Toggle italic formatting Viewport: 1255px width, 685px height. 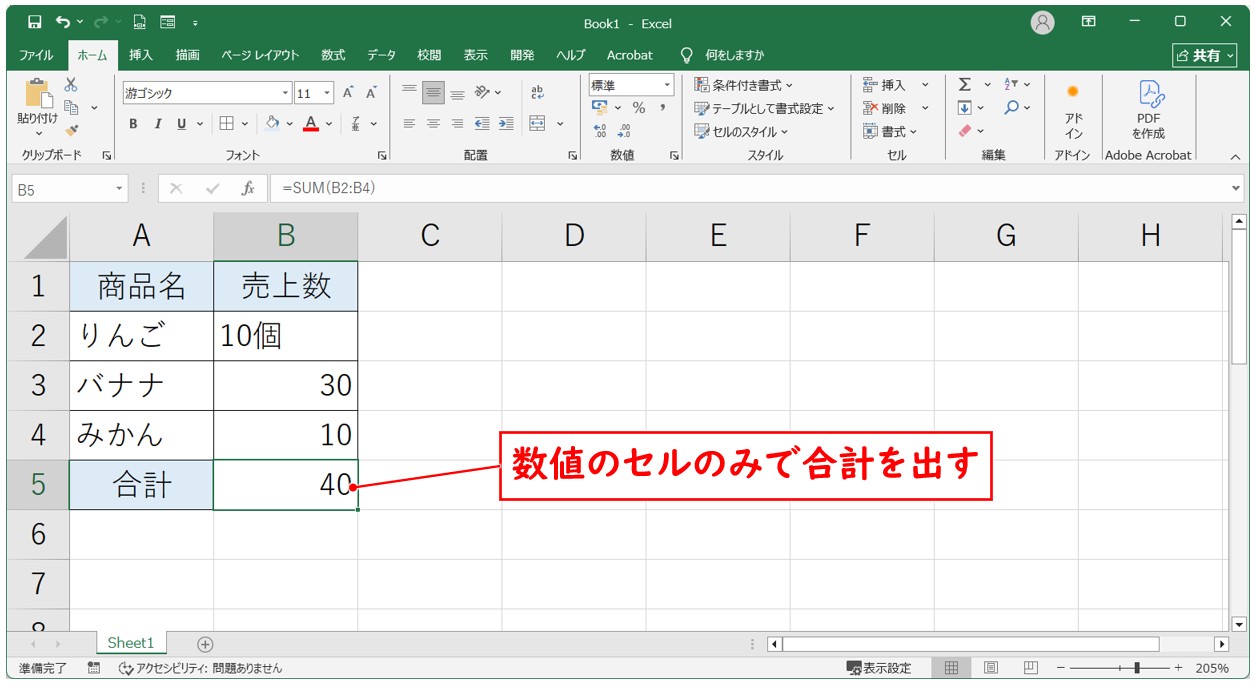pos(157,124)
